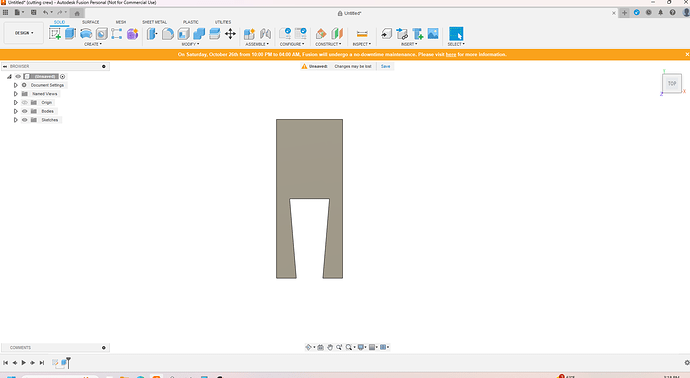The image size is (690, 378).
Task: Open the DESIGN workspace dropdown
Action: point(24,33)
